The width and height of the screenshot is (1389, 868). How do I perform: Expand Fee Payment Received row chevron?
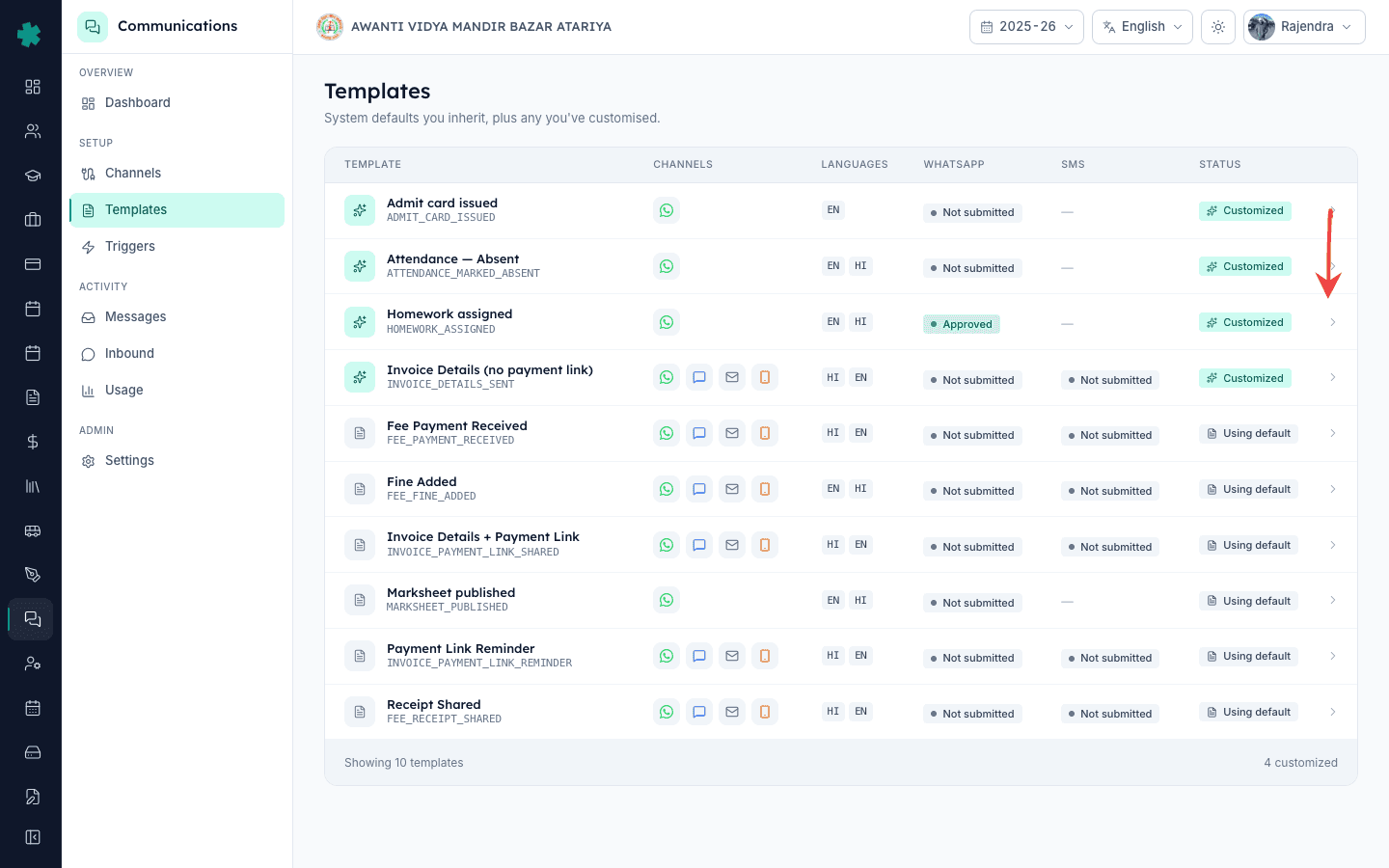tap(1333, 433)
